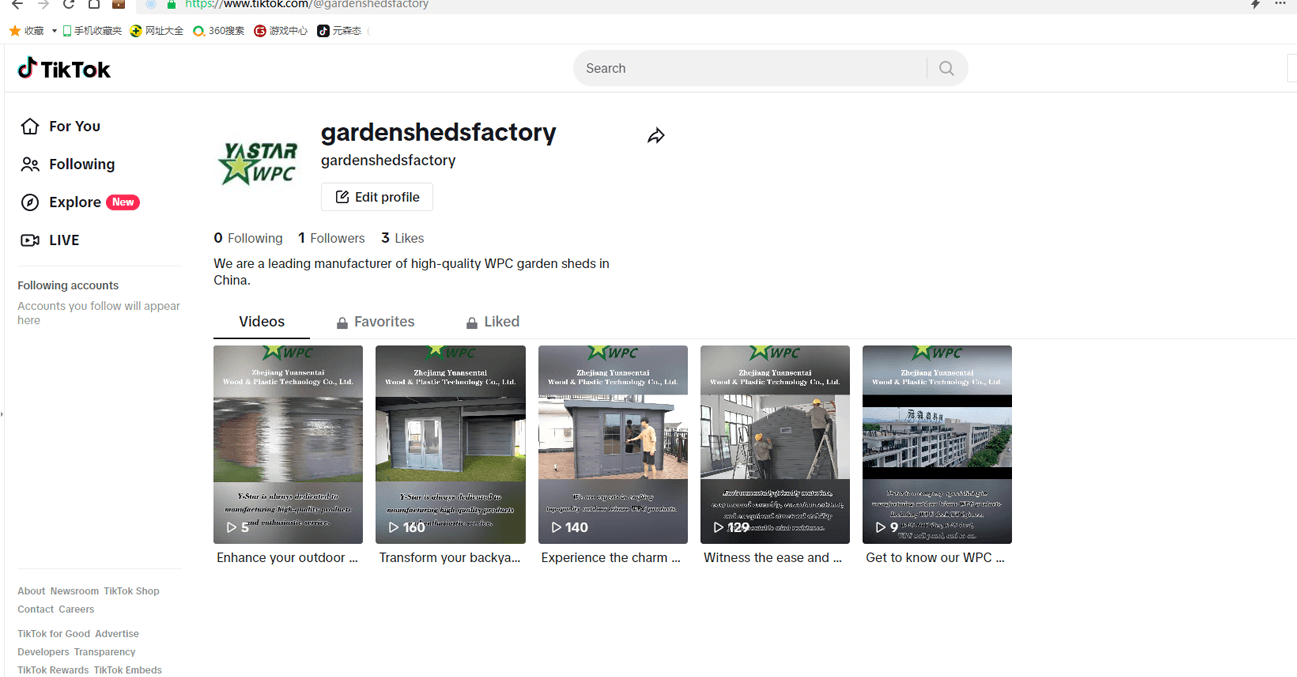Click the browser forward arrow
The image size is (1297, 677).
click(x=43, y=5)
